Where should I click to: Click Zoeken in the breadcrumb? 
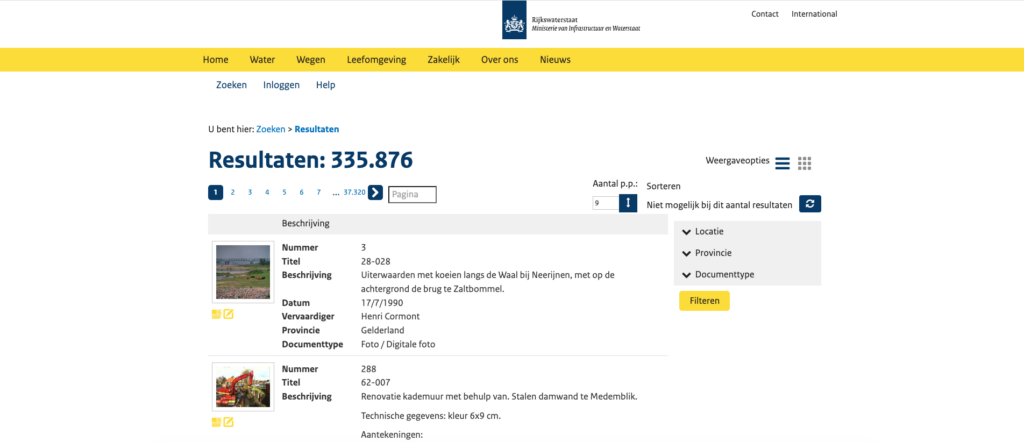pyautogui.click(x=270, y=129)
